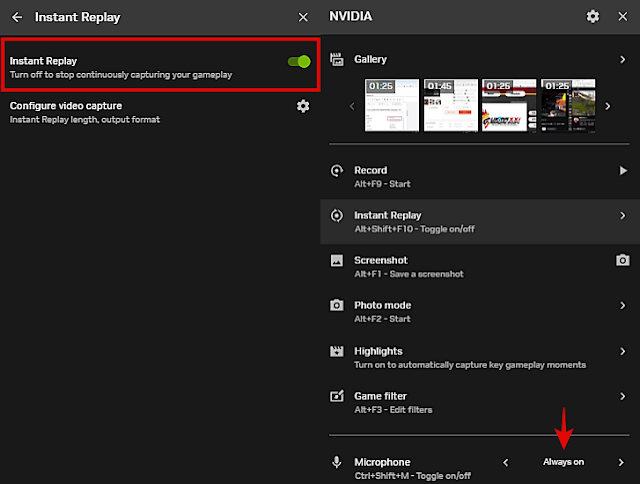Click the Highlights clapper icon
The height and width of the screenshot is (484, 640).
[337, 351]
